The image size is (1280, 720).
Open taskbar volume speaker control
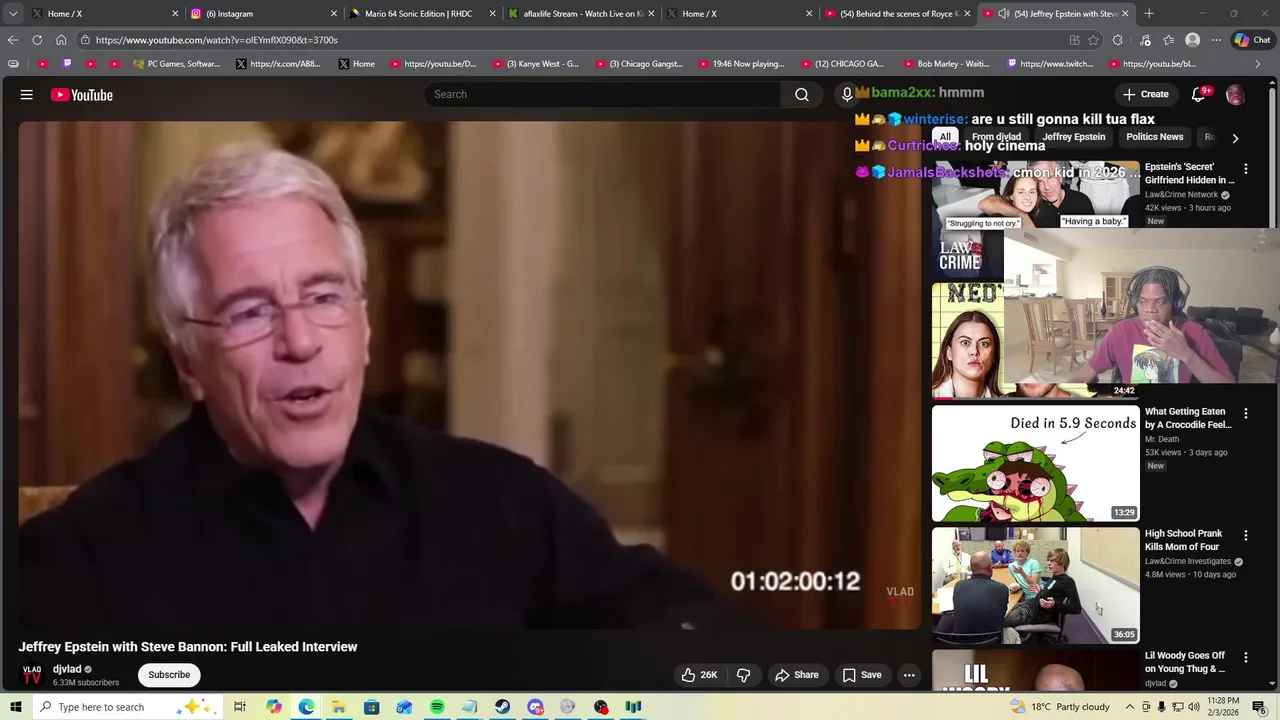click(1194, 707)
